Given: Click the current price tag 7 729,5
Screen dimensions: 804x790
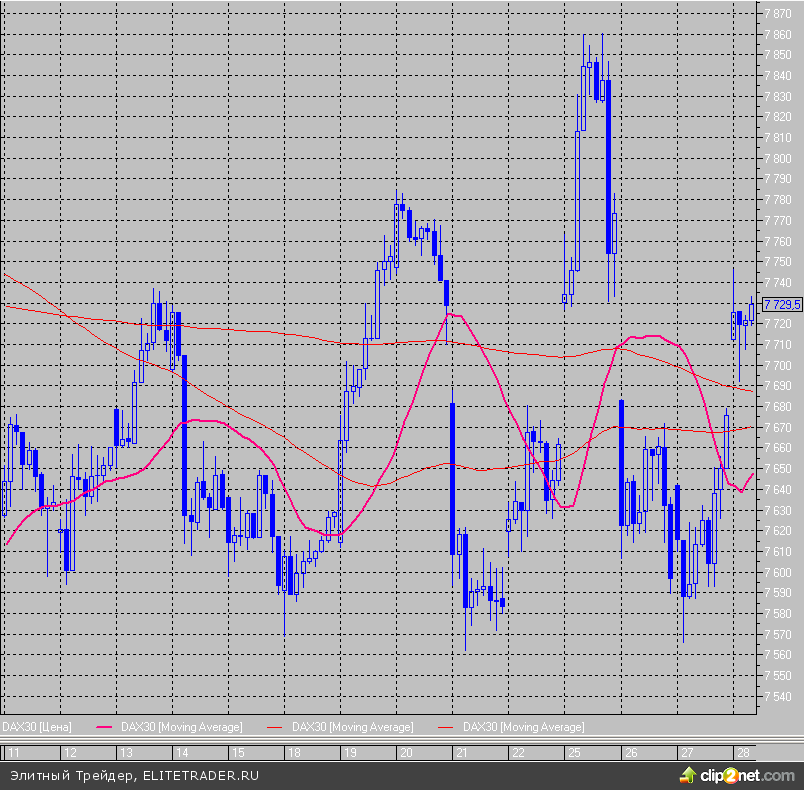Looking at the screenshot, I should coord(782,304).
